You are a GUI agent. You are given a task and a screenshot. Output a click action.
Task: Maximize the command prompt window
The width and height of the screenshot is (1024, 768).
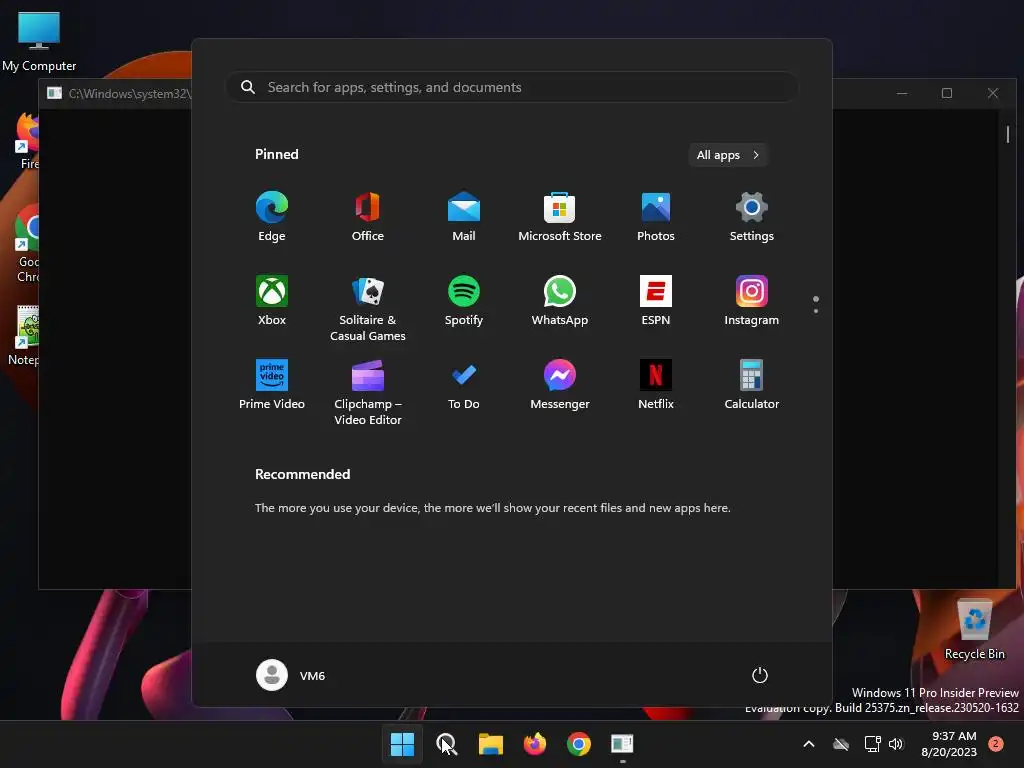[x=947, y=93]
